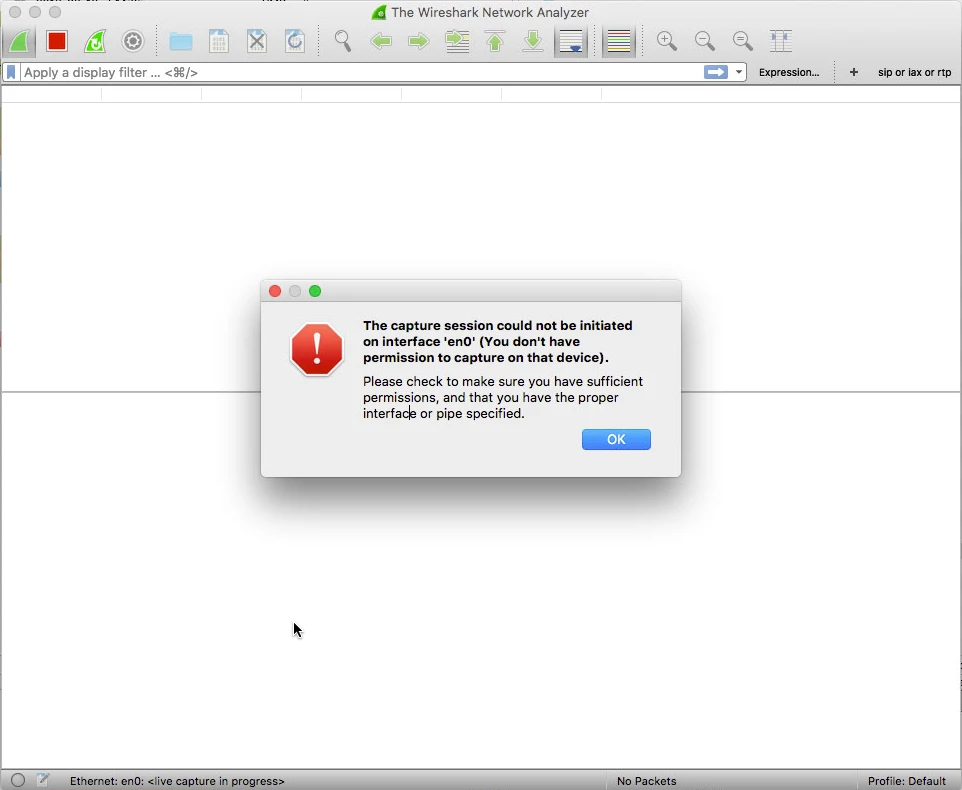This screenshot has width=962, height=790.
Task: Focus the display filter input field
Action: point(362,72)
